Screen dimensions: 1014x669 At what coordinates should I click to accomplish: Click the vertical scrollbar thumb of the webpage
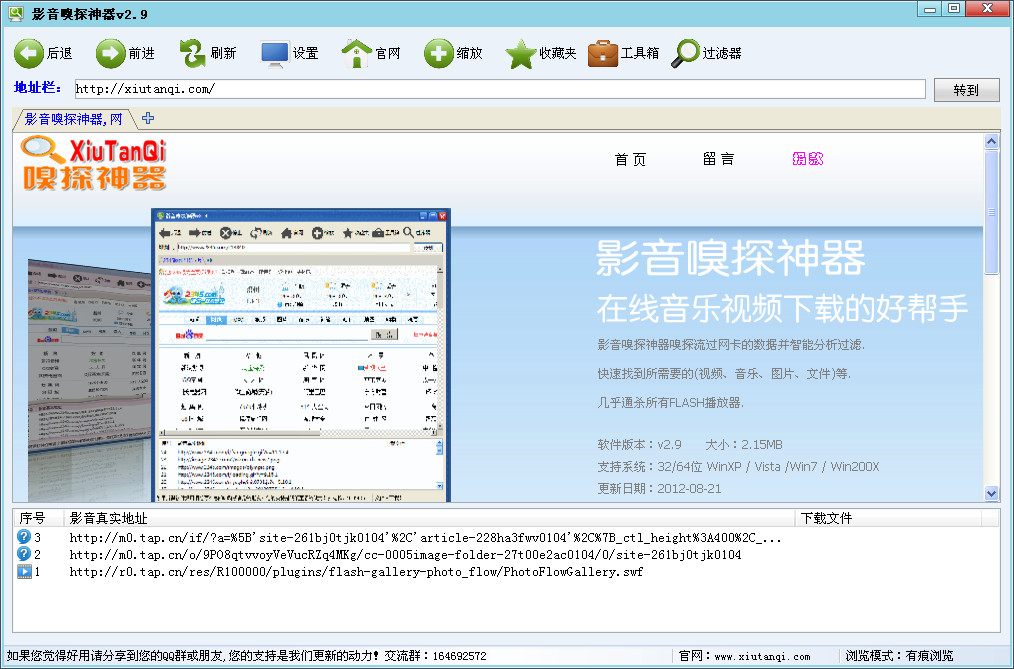[x=991, y=212]
